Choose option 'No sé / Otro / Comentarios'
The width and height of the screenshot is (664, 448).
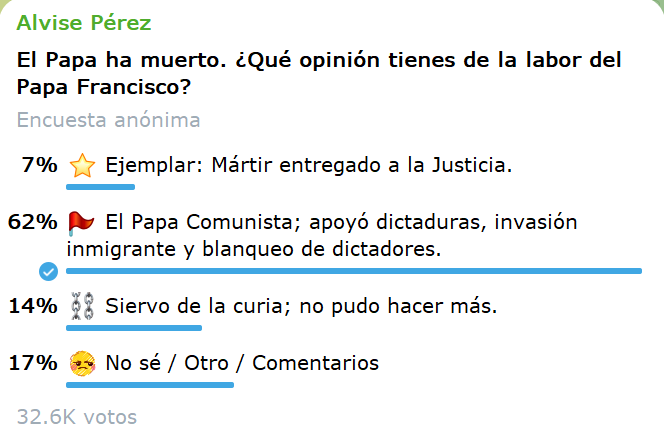click(x=242, y=363)
